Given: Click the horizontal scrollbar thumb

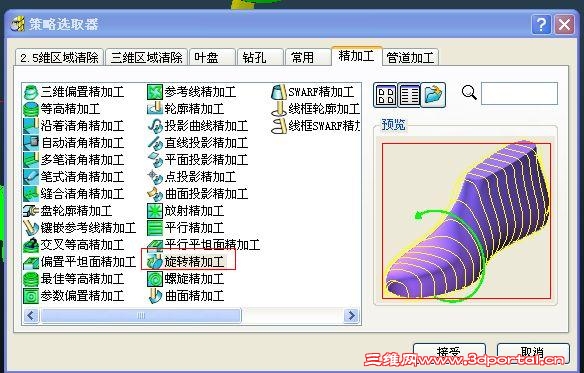Looking at the screenshot, I should pyautogui.click(x=141, y=316).
